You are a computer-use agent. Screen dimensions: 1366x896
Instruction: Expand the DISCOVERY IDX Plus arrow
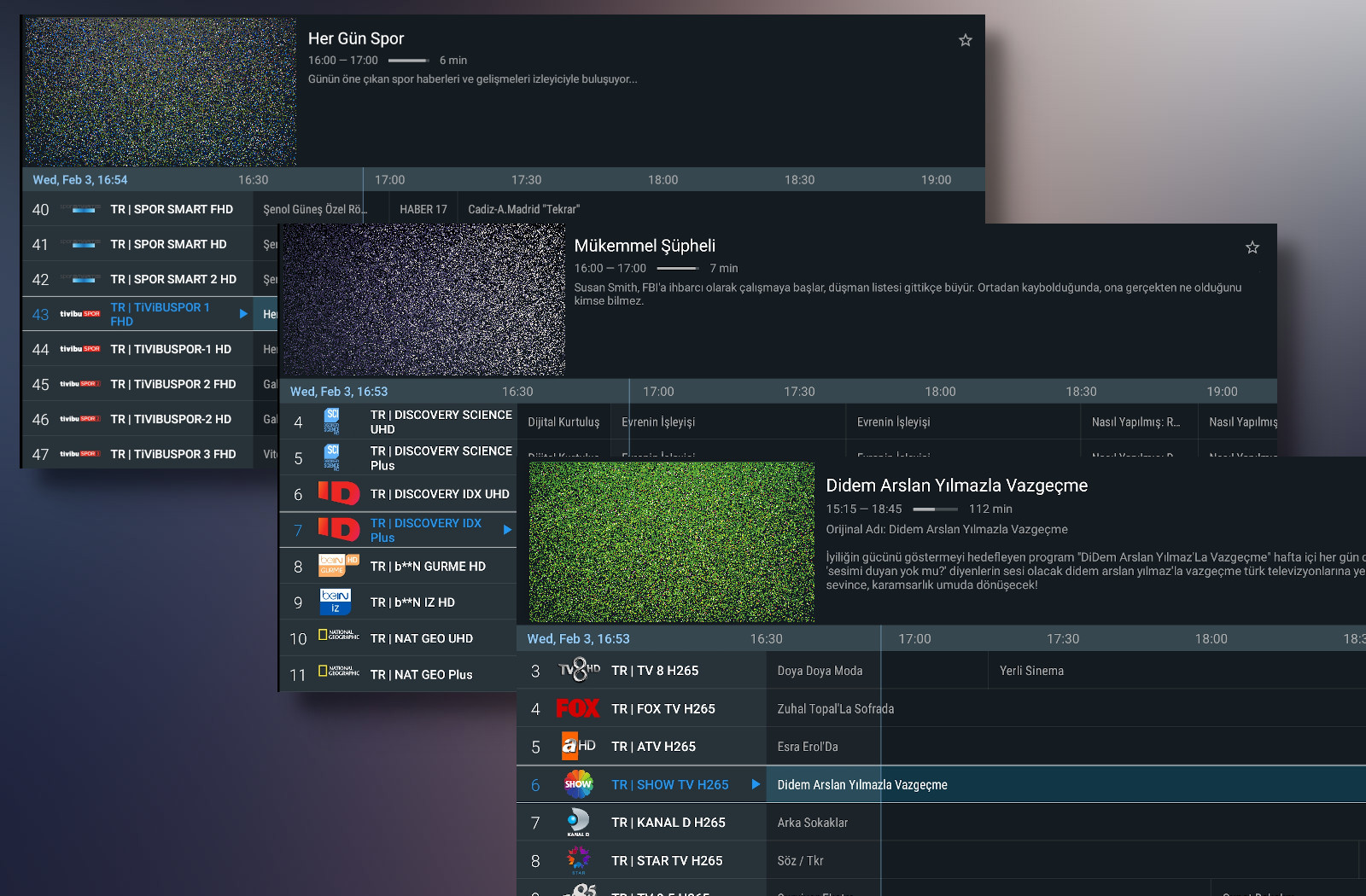[x=507, y=529]
